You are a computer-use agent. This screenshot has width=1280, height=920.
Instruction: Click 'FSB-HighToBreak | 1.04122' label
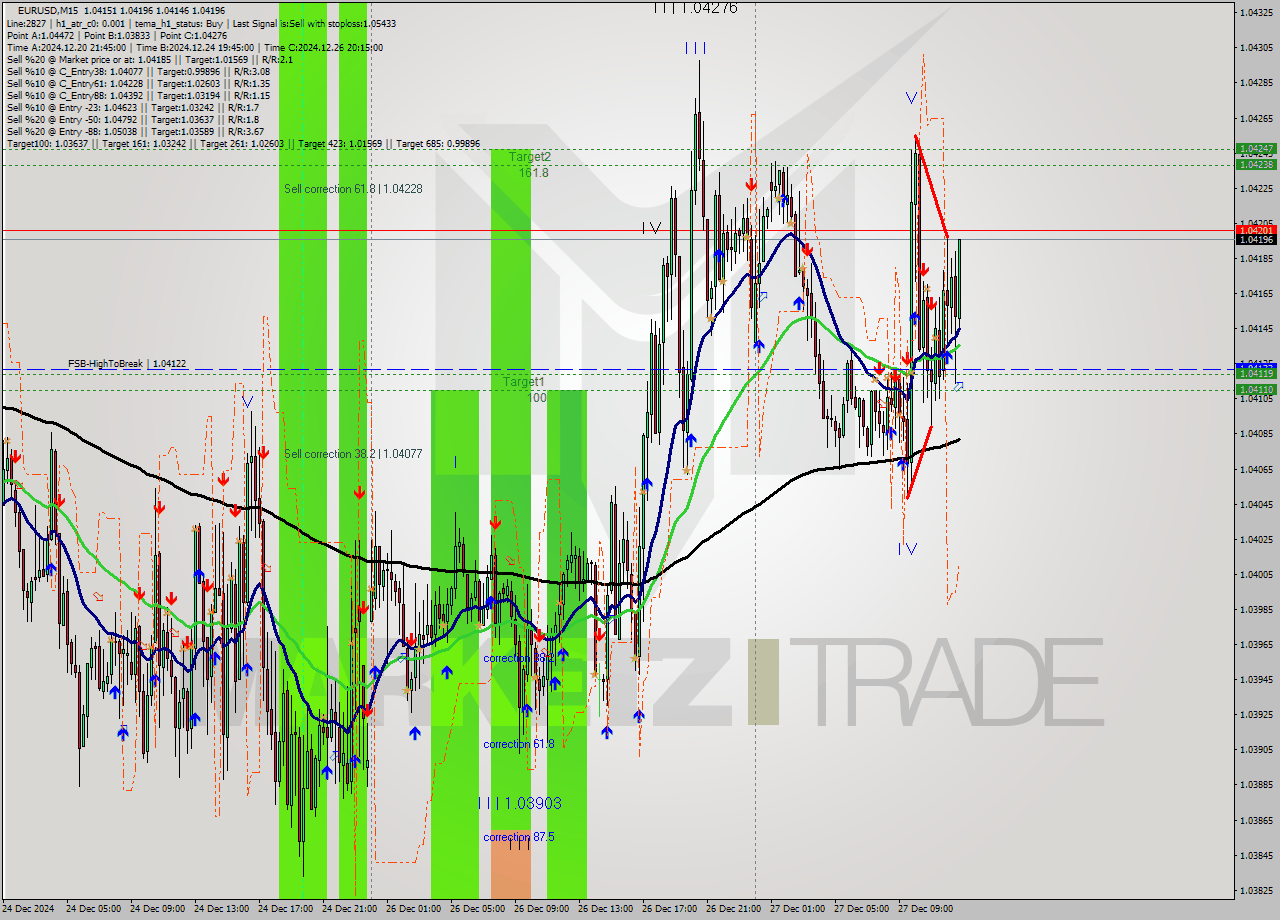coord(127,364)
